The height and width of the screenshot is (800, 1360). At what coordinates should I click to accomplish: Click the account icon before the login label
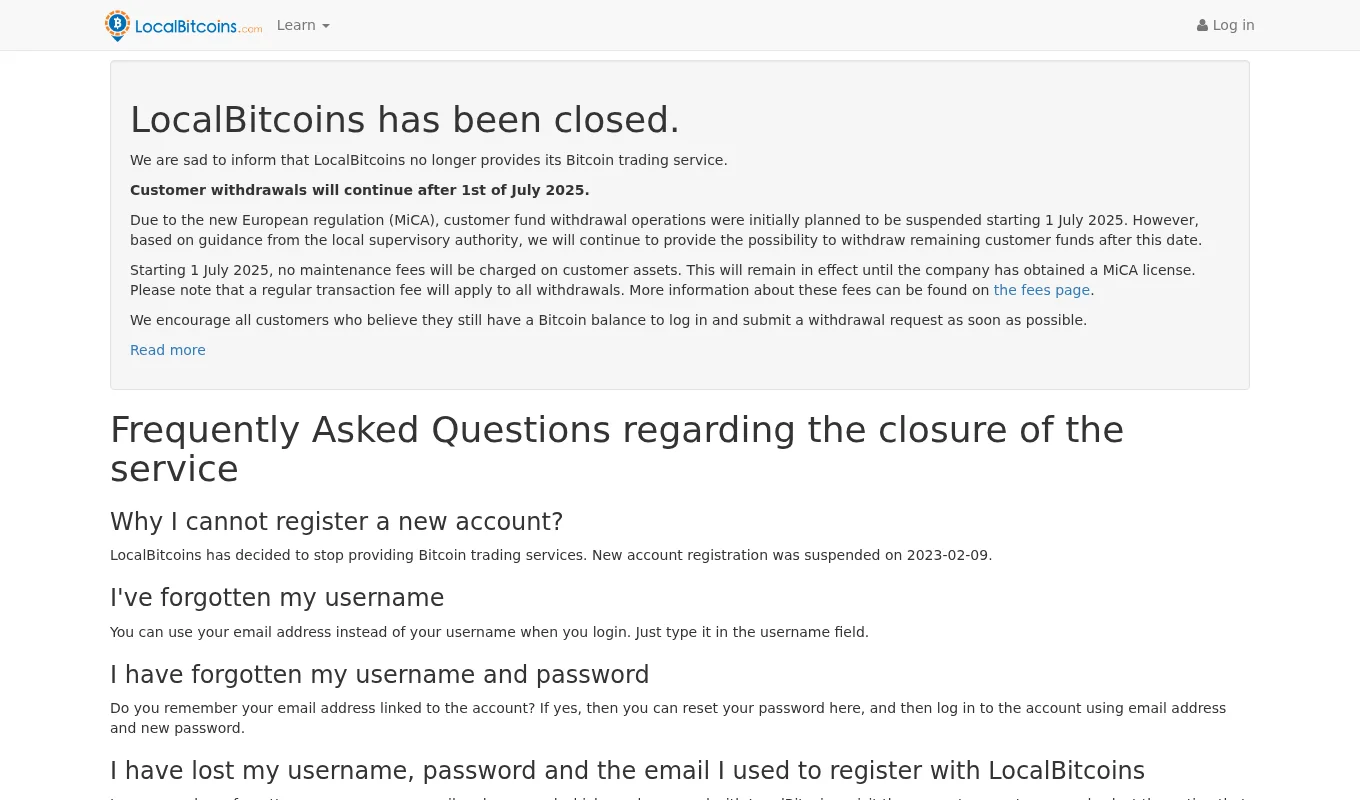click(x=1201, y=25)
